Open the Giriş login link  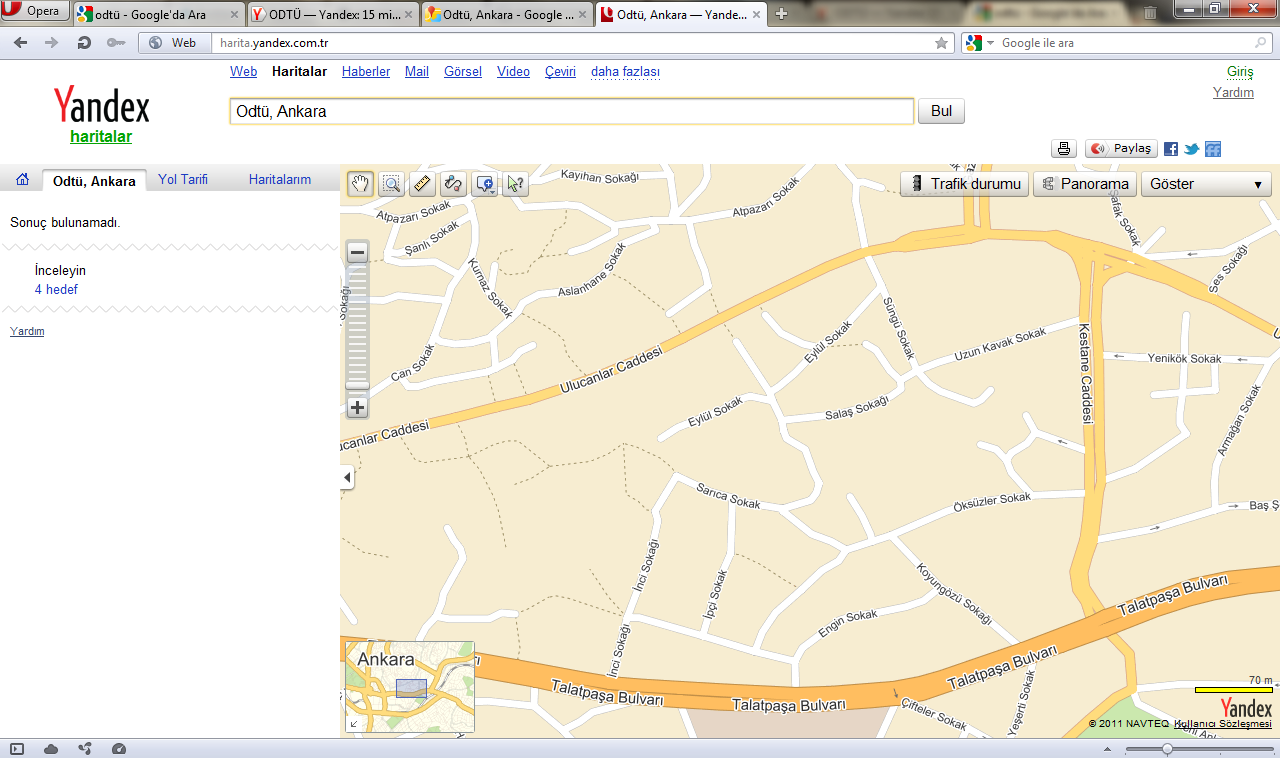(x=1240, y=72)
